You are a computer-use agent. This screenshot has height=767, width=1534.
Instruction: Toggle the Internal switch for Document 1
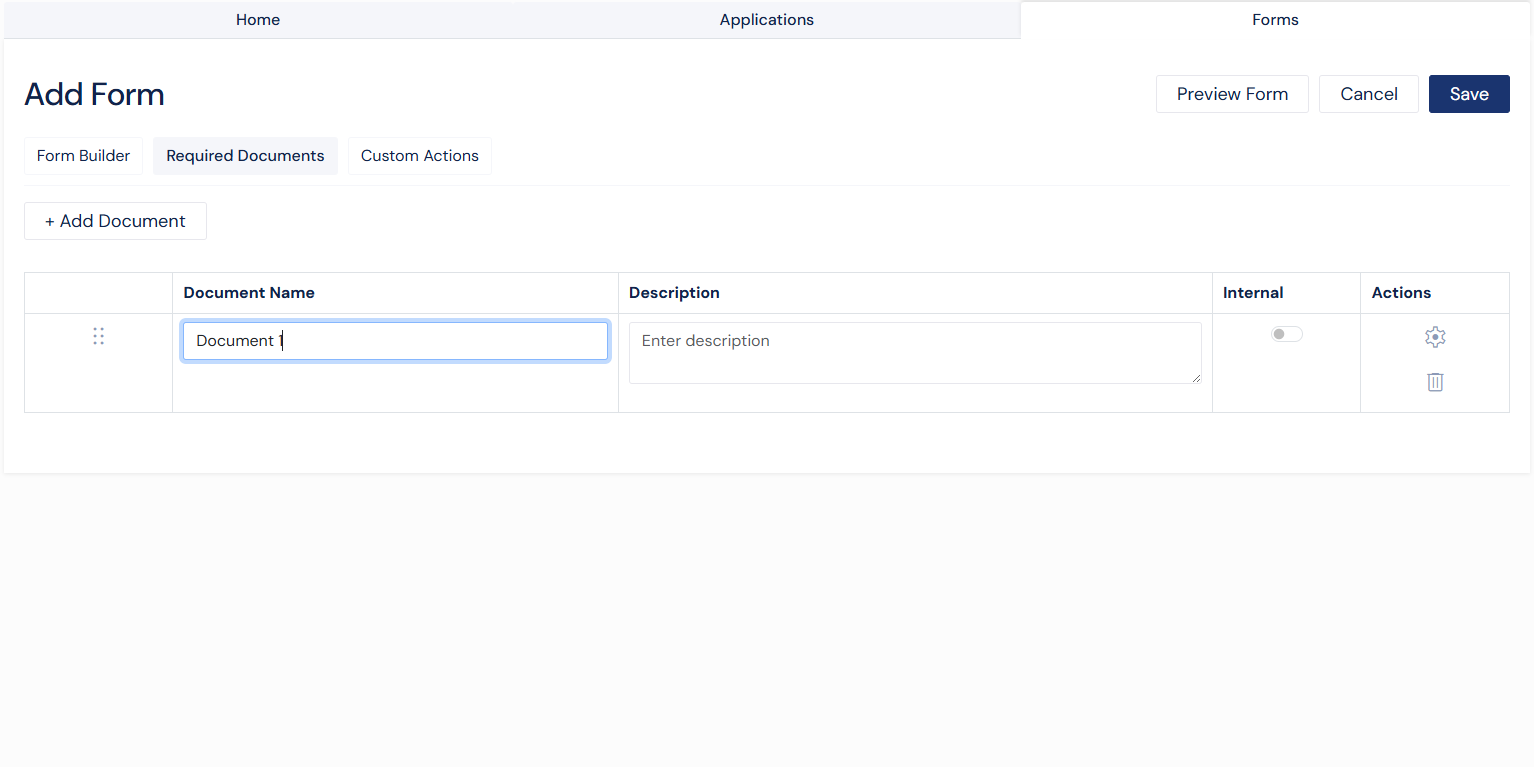pos(1286,334)
